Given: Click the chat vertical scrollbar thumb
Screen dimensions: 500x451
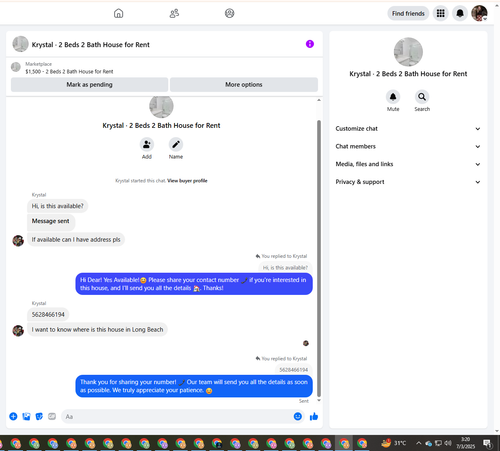Looking at the screenshot, I should (319, 258).
